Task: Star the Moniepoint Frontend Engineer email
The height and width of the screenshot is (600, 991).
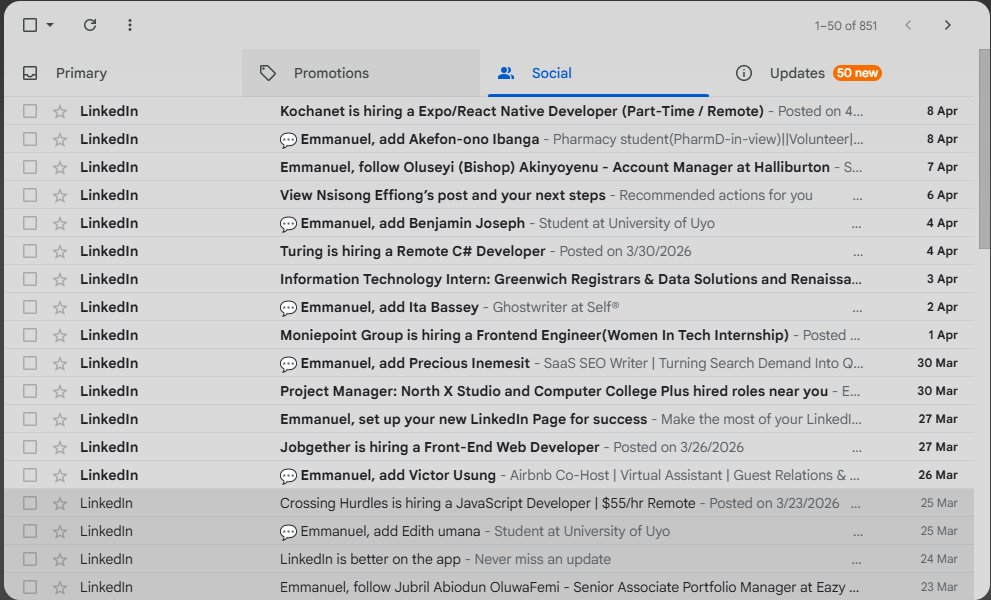Action: [x=60, y=335]
